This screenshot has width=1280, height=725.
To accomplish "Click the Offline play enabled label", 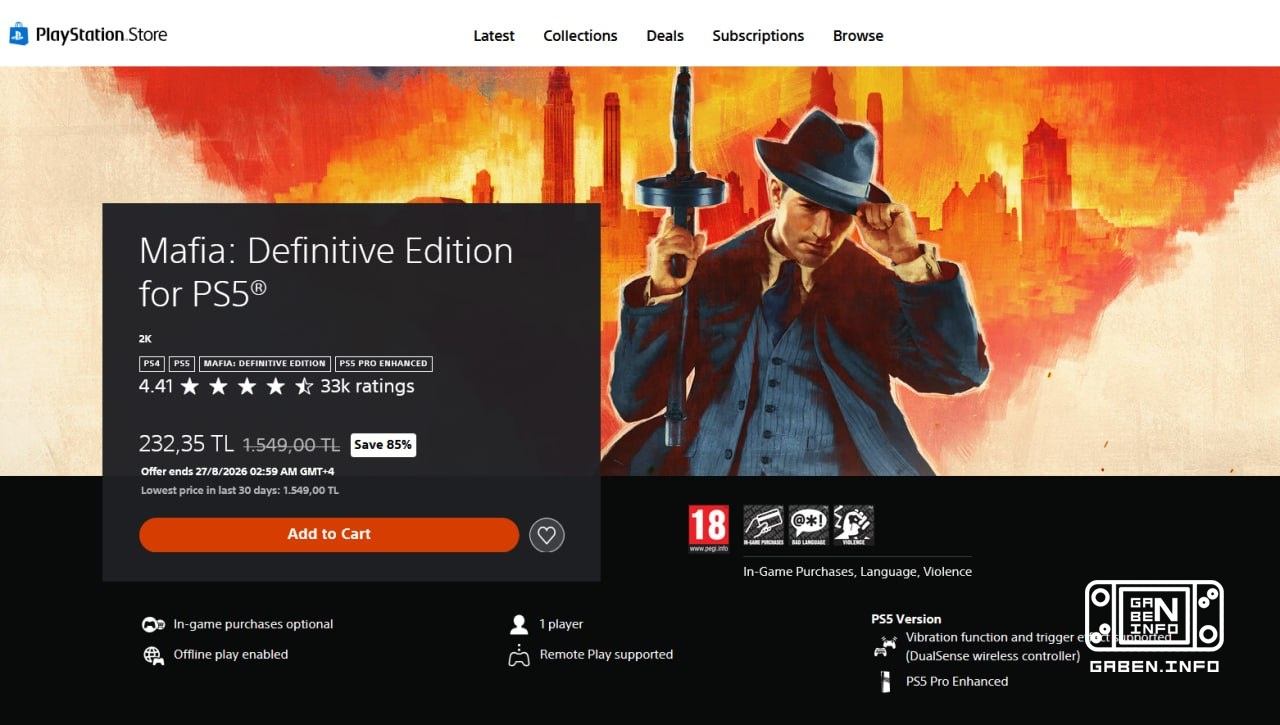I will click(231, 655).
